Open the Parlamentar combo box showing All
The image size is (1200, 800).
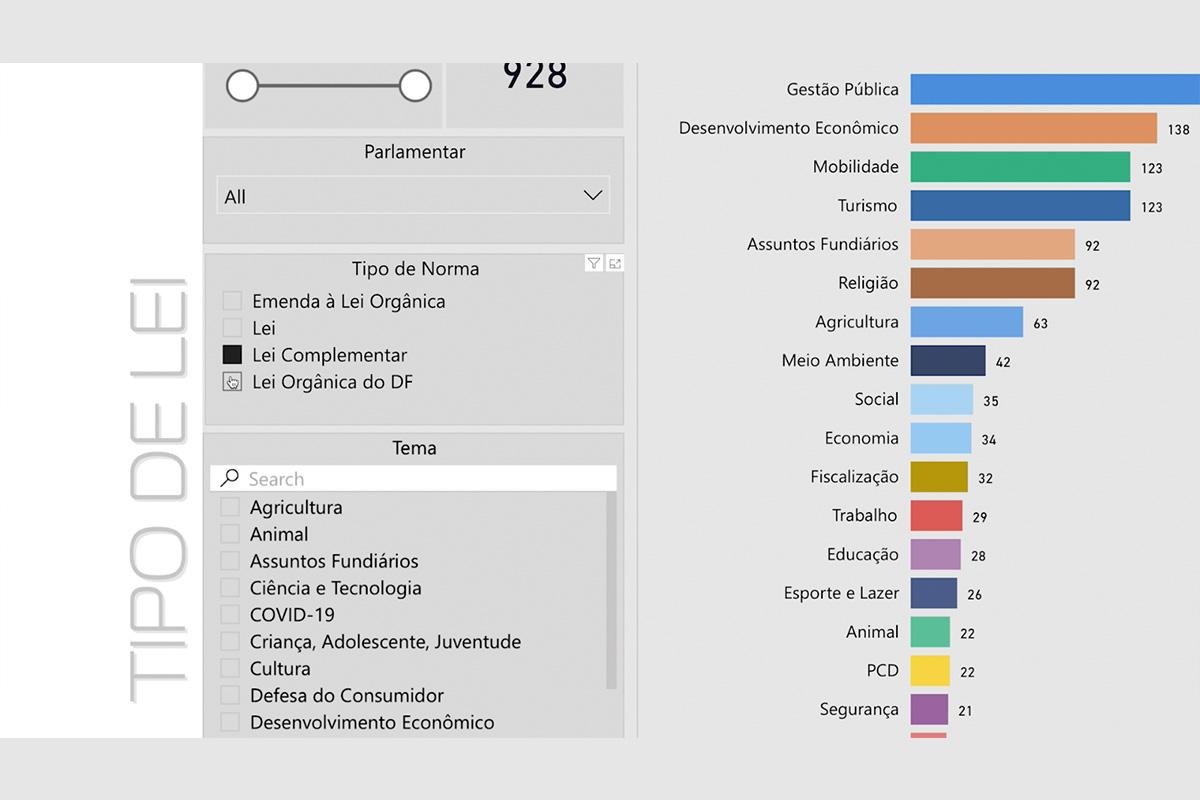point(400,196)
